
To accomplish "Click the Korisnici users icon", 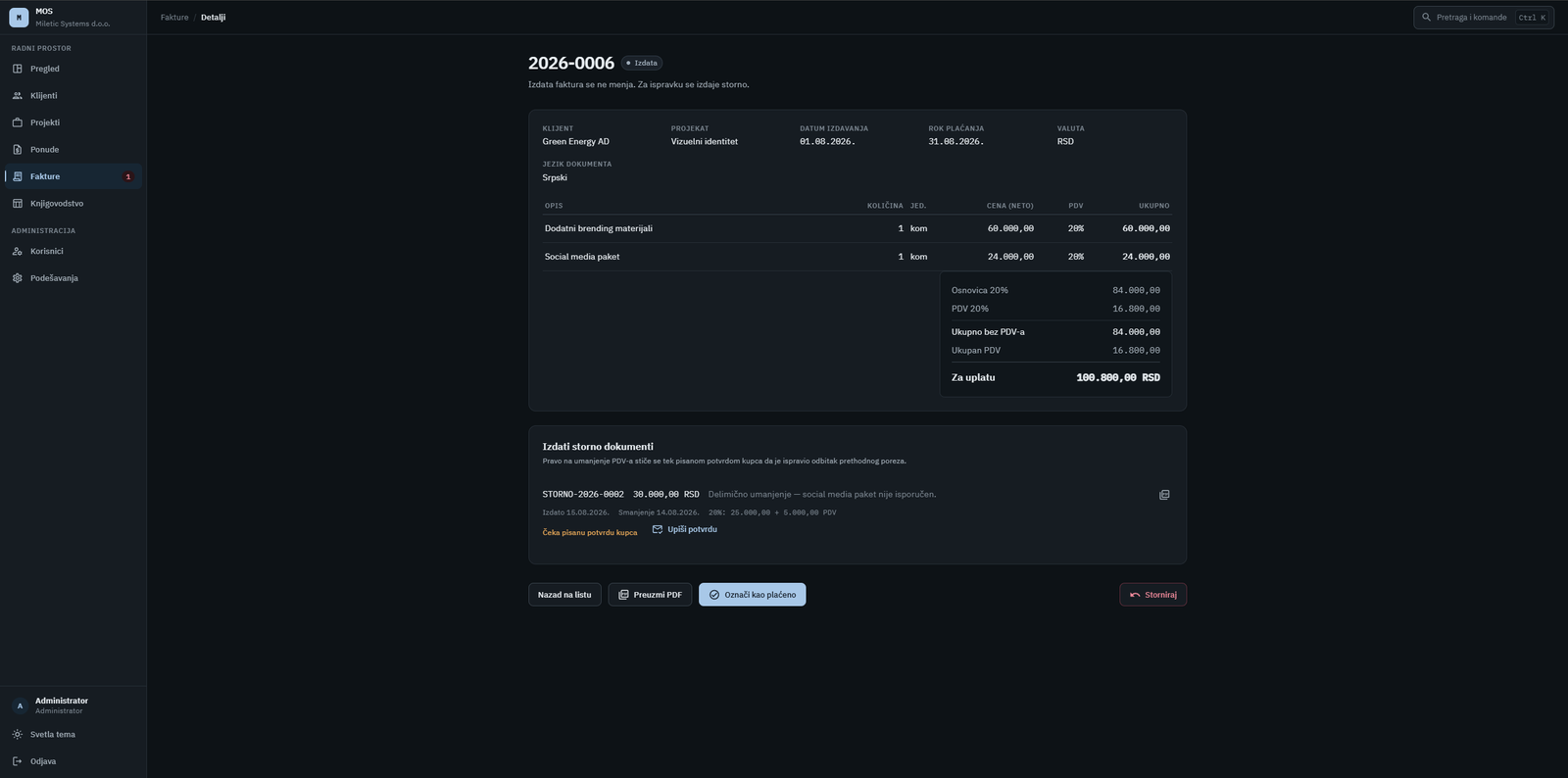I will point(18,251).
